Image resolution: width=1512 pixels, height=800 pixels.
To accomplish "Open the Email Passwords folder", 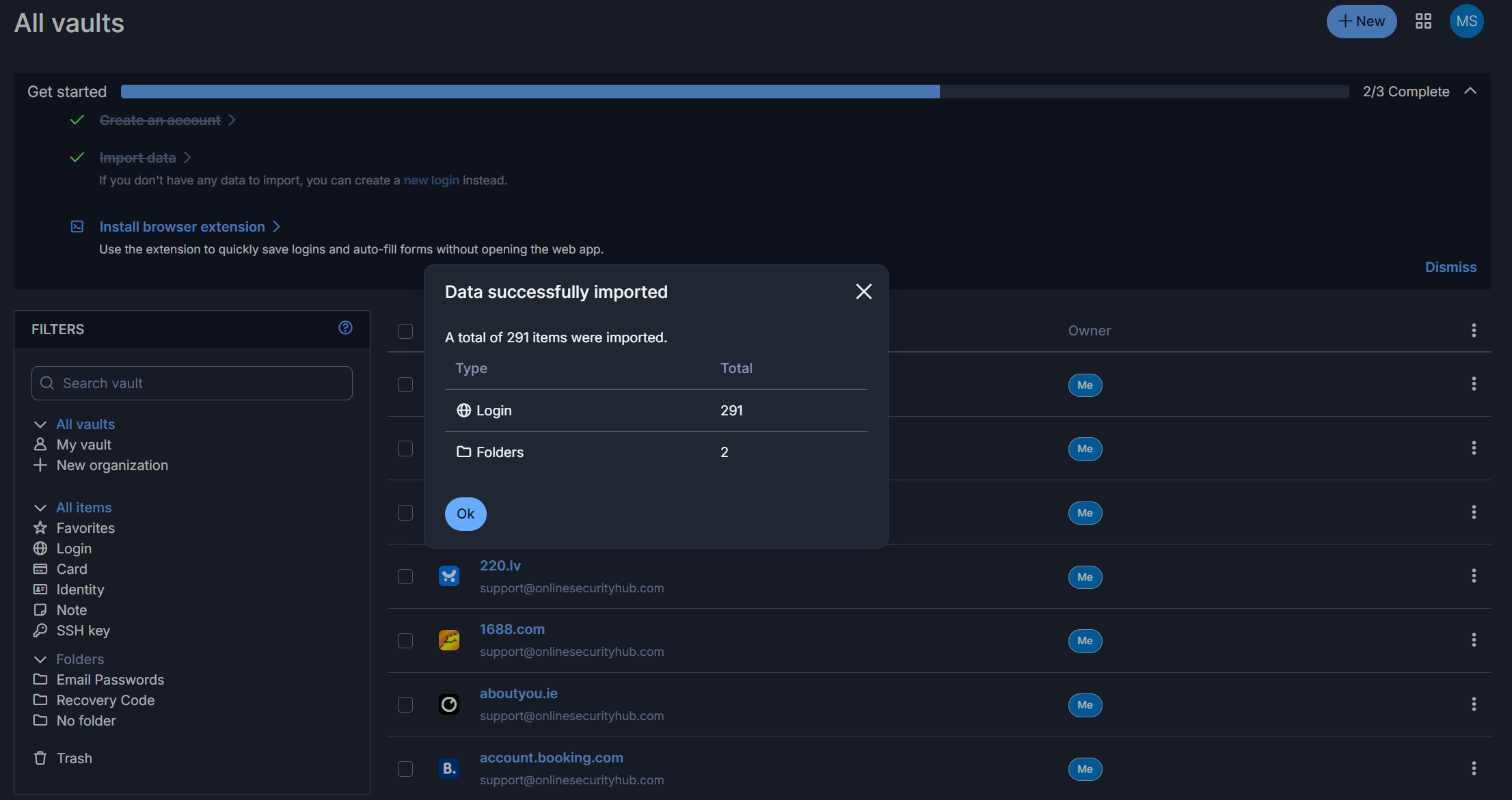I will (110, 680).
